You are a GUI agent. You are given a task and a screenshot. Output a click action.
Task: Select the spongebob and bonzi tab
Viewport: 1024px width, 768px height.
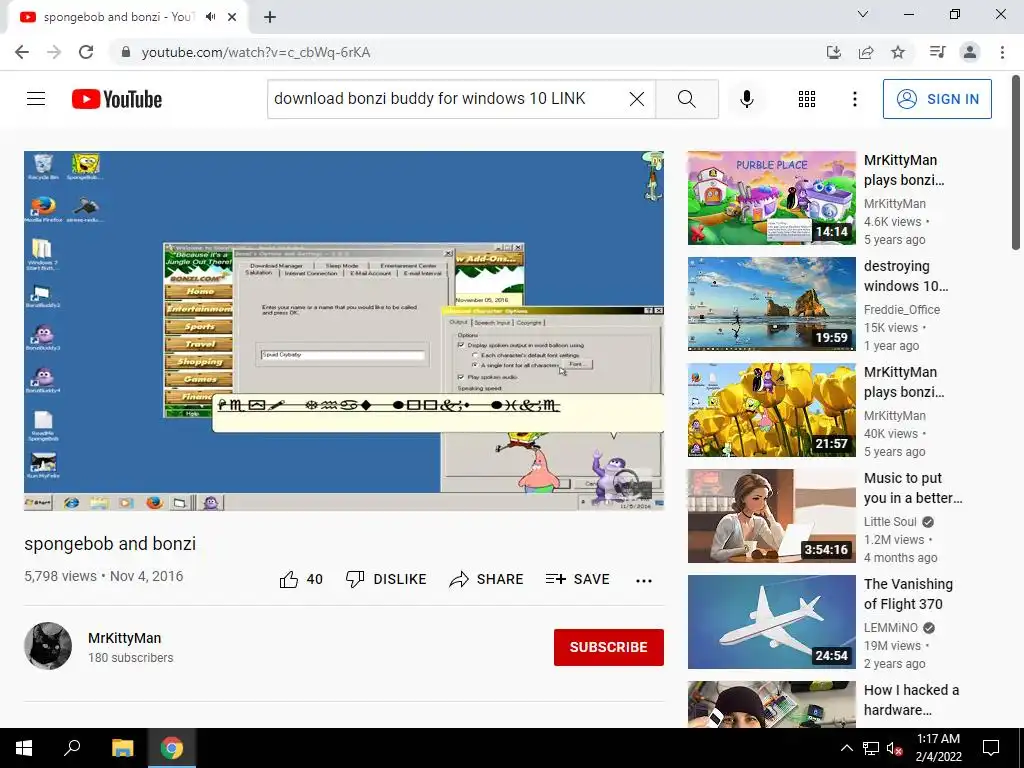(118, 17)
